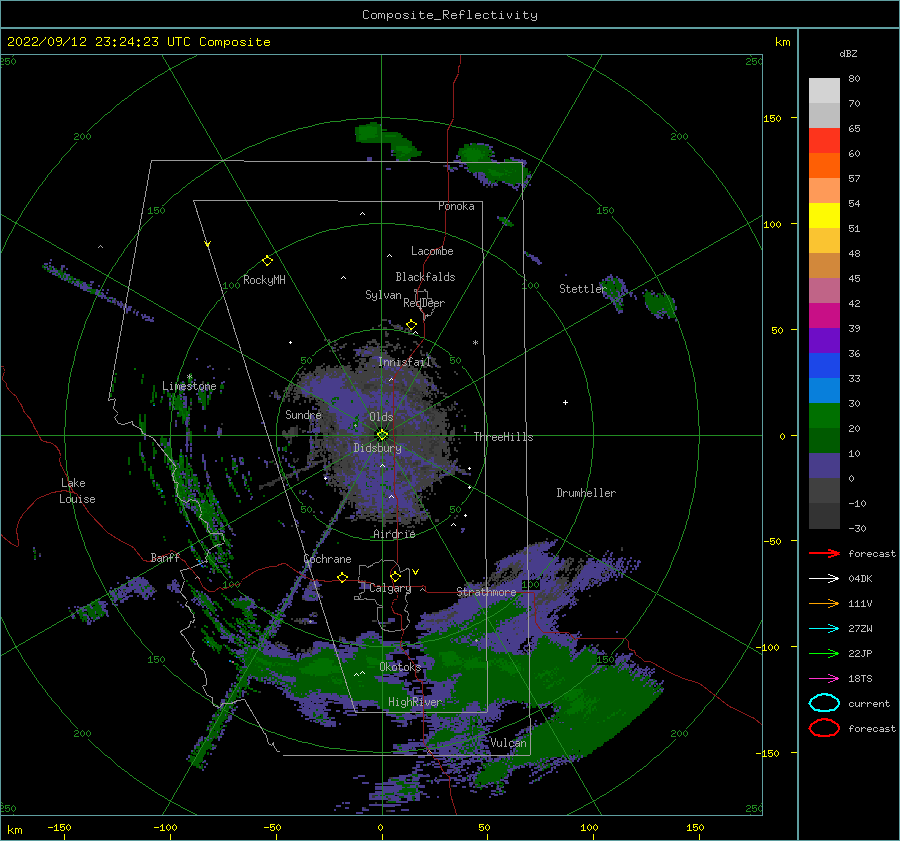Click the red forecast ellipse legend icon
Viewport: 900px width, 841px height.
(824, 728)
